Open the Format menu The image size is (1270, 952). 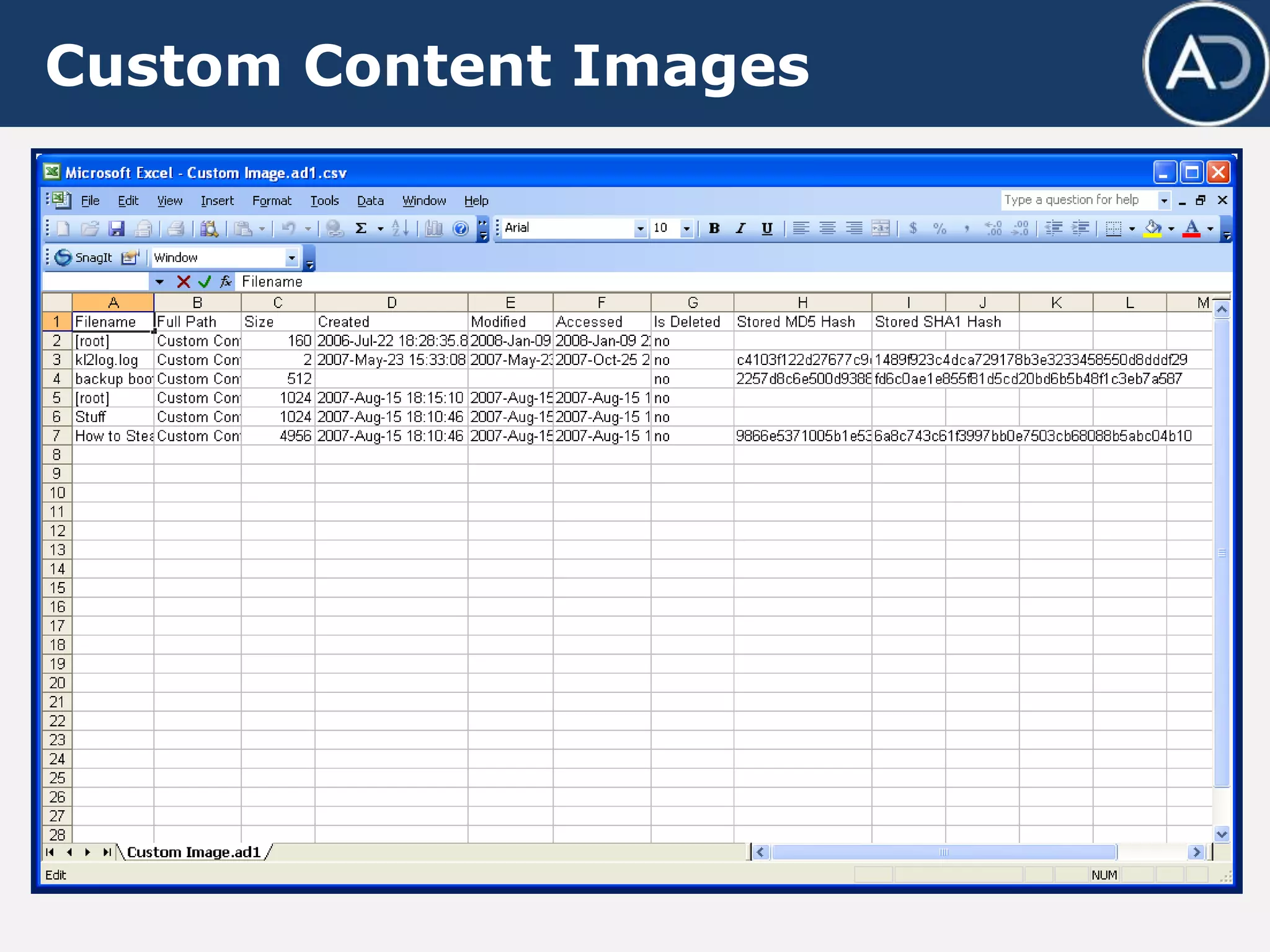[271, 201]
